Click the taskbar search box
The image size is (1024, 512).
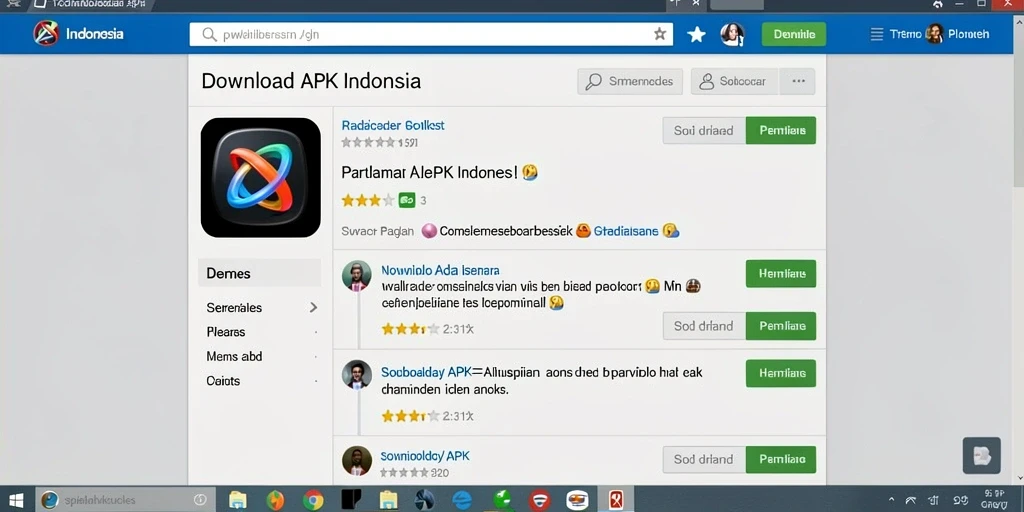click(124, 500)
